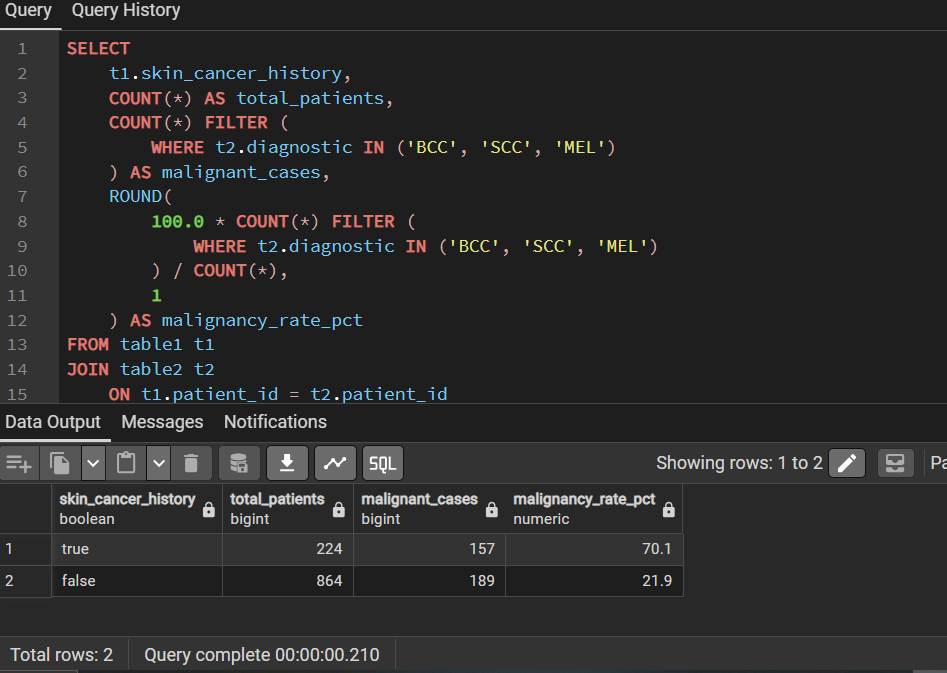Click the Copy icon in results toolbar
Viewport: 947px width, 673px height.
coord(60,463)
